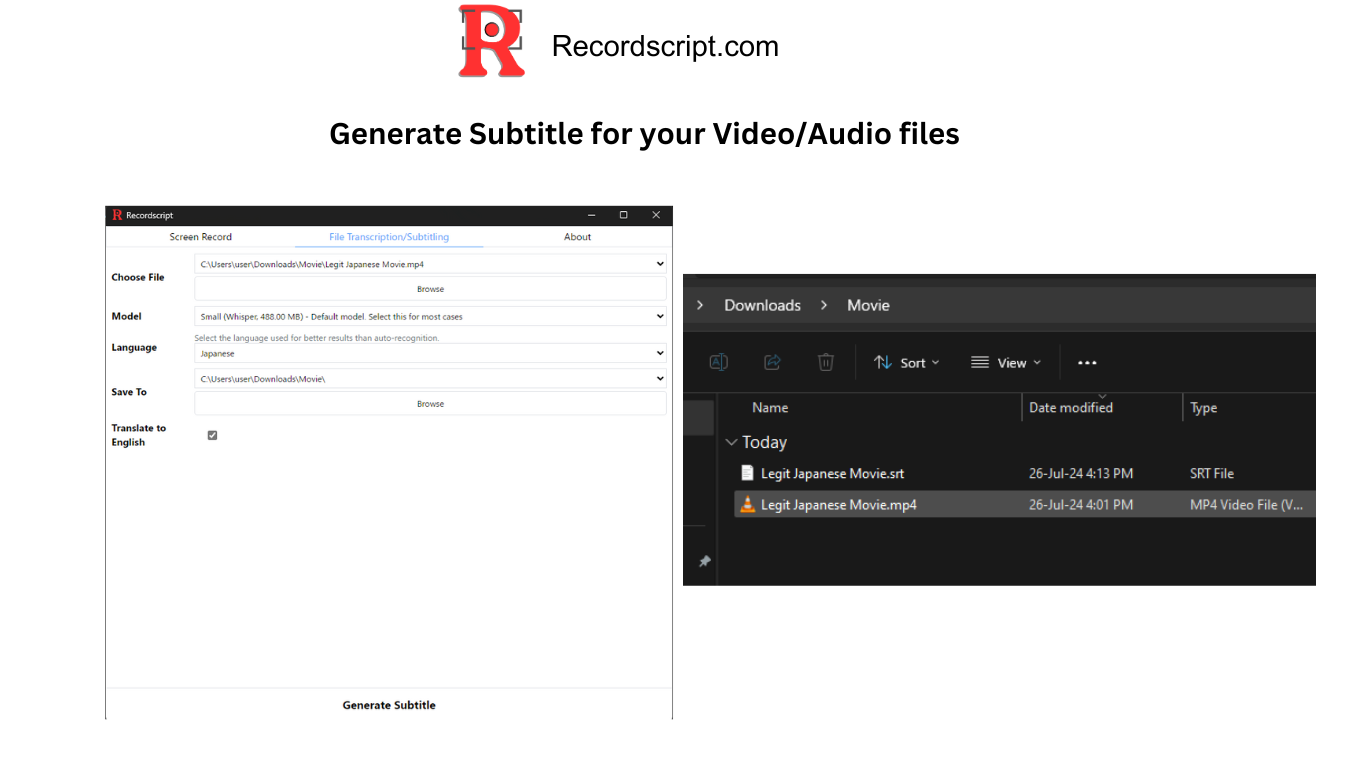
Task: Open the View dropdown in Explorer
Action: 1006,363
